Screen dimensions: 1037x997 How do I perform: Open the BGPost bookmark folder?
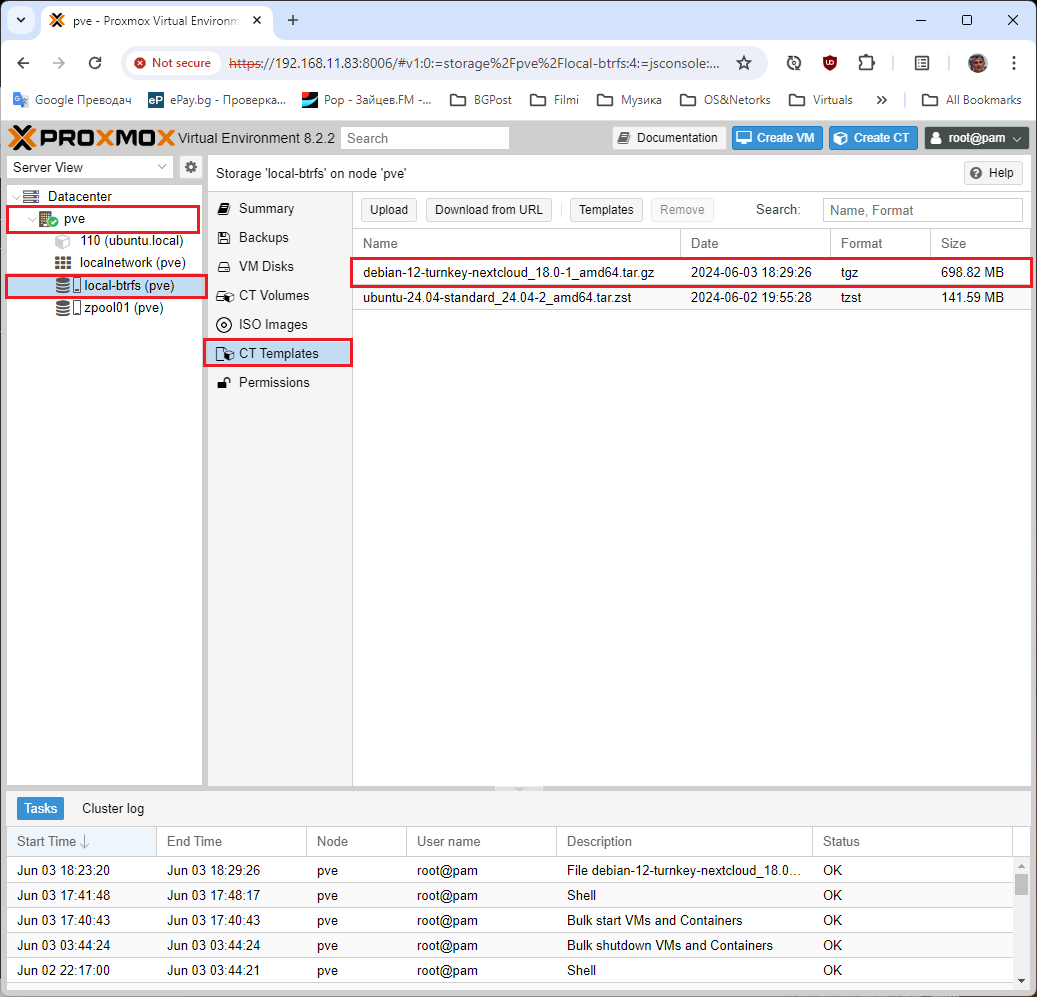(x=481, y=100)
